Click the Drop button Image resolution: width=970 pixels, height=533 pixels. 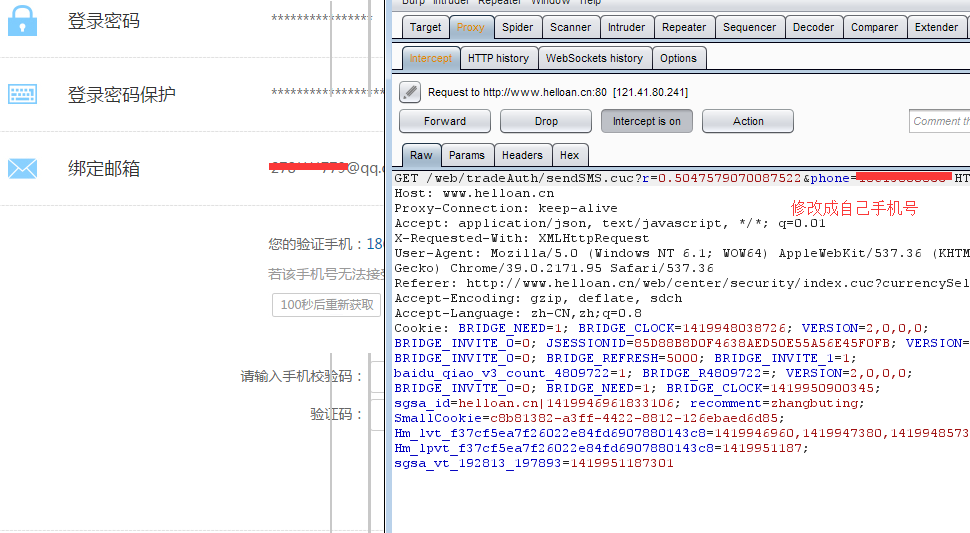click(x=546, y=121)
